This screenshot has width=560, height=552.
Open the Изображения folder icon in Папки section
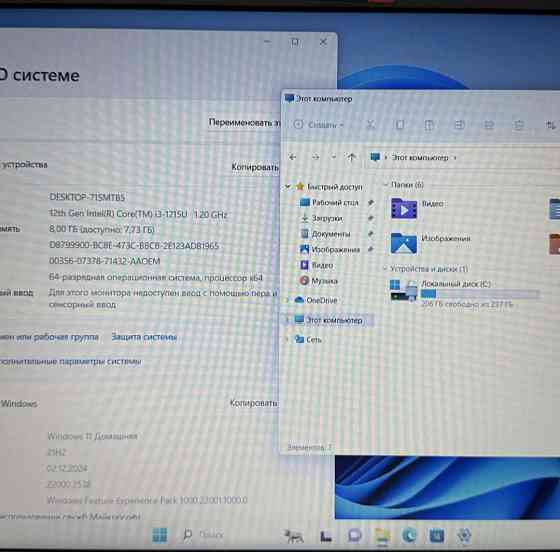tap(404, 243)
